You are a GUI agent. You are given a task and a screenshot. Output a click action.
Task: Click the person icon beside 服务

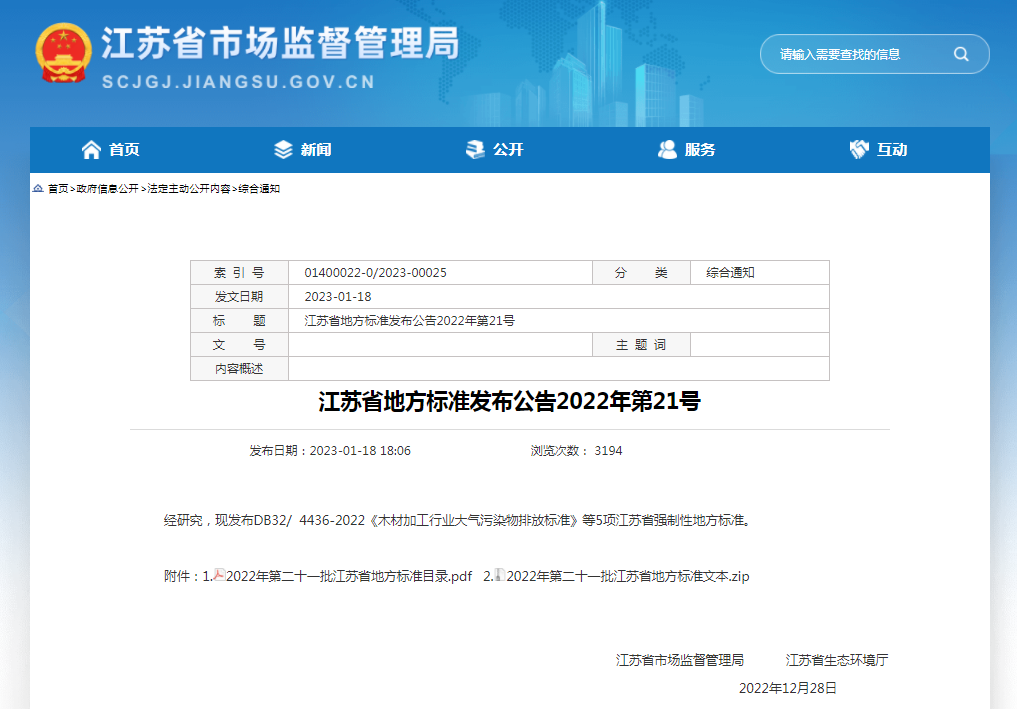667,149
